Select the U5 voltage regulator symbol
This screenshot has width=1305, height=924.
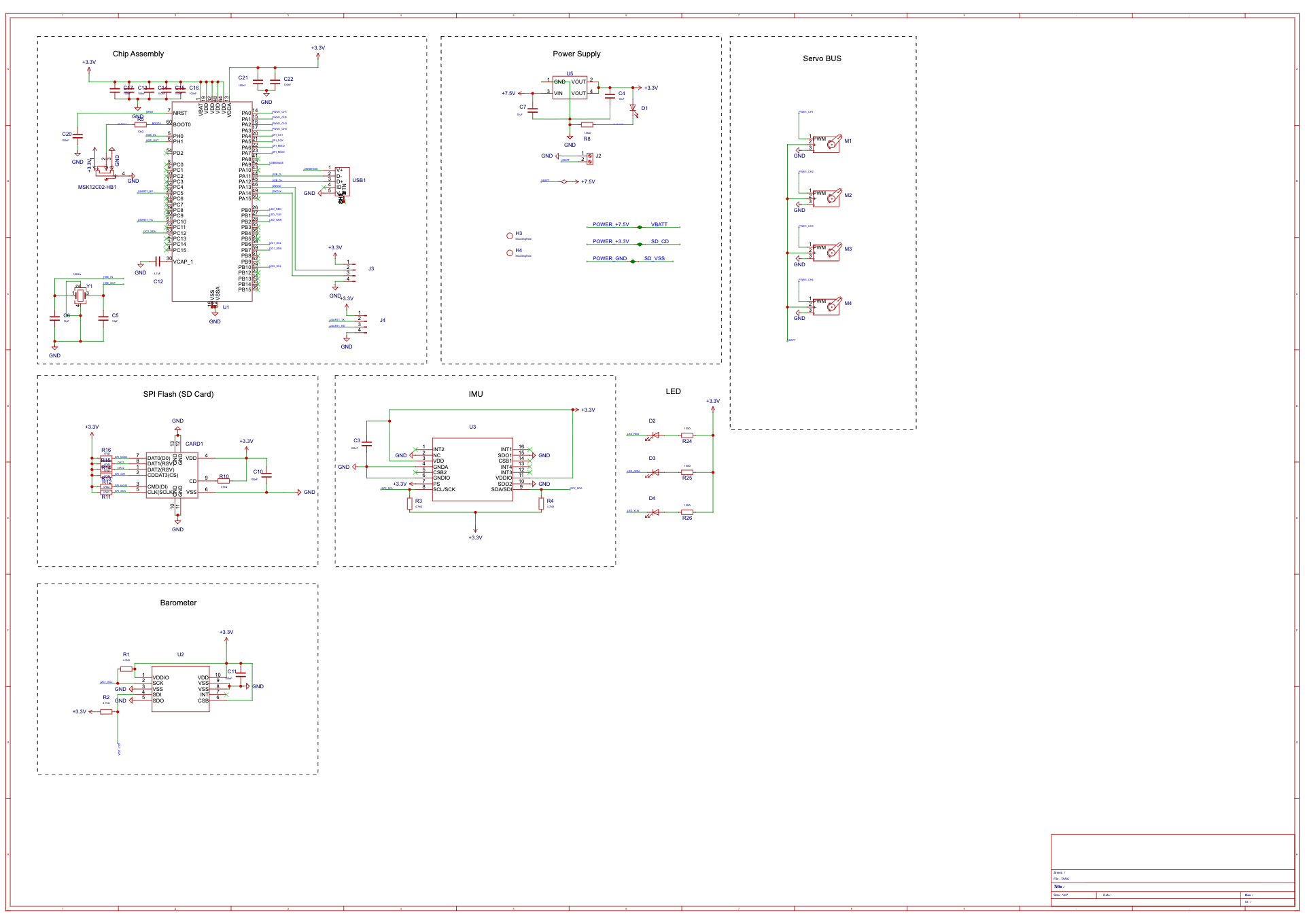point(570,88)
